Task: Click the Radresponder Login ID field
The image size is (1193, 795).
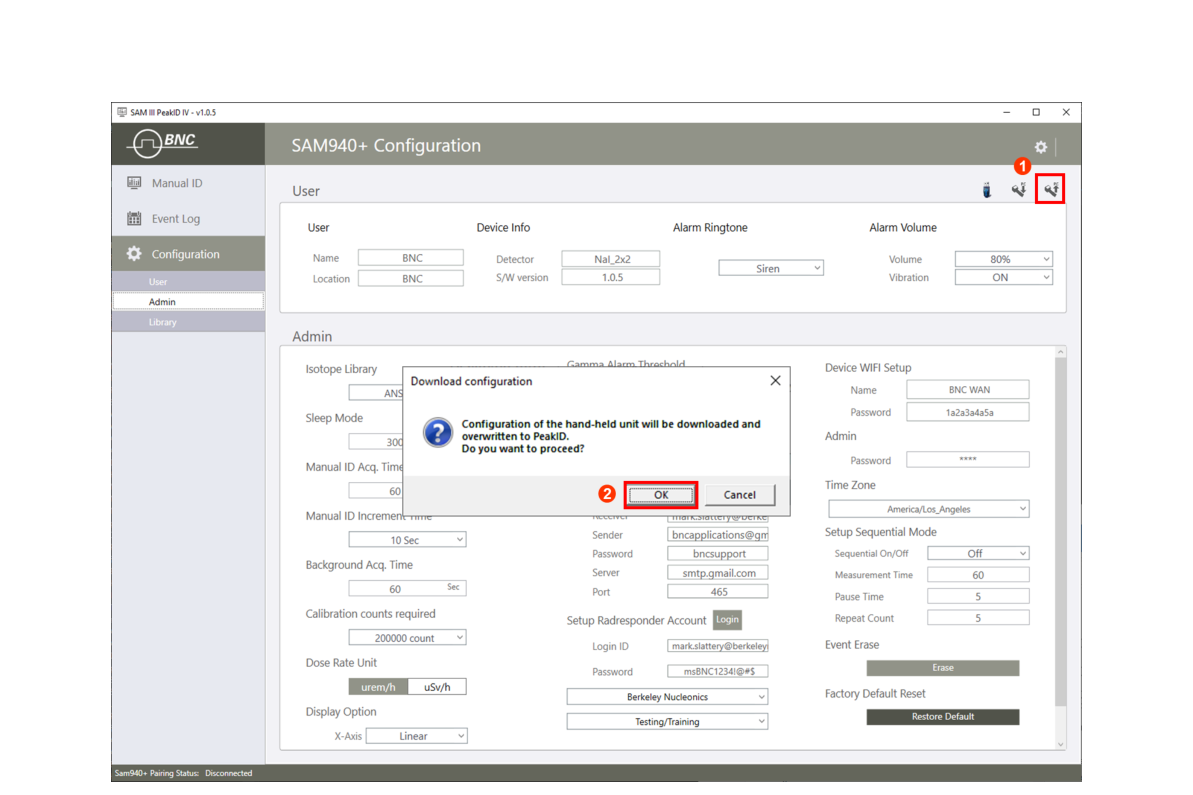Action: click(717, 646)
